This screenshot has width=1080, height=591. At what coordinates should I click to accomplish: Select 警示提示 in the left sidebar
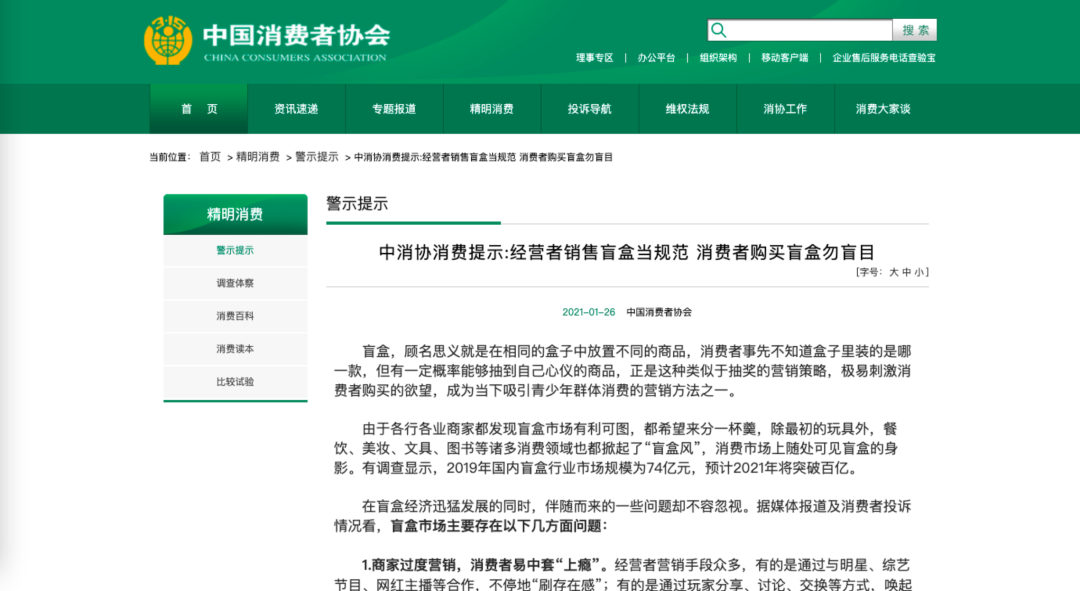(236, 251)
